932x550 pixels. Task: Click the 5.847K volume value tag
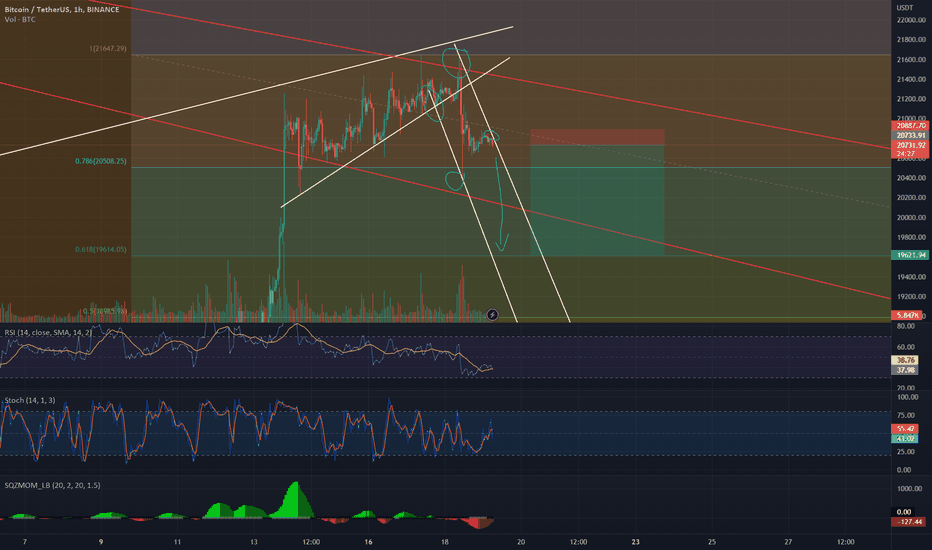907,315
